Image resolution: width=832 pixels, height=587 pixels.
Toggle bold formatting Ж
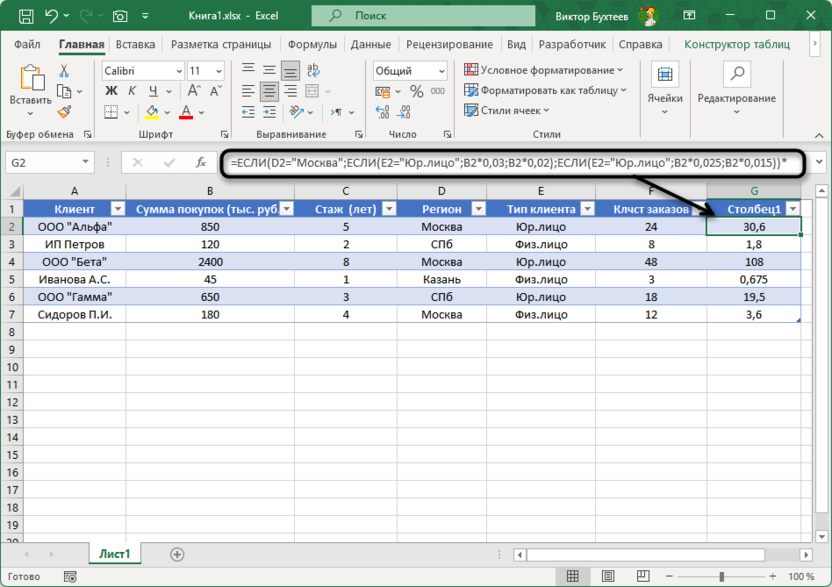click(112, 92)
